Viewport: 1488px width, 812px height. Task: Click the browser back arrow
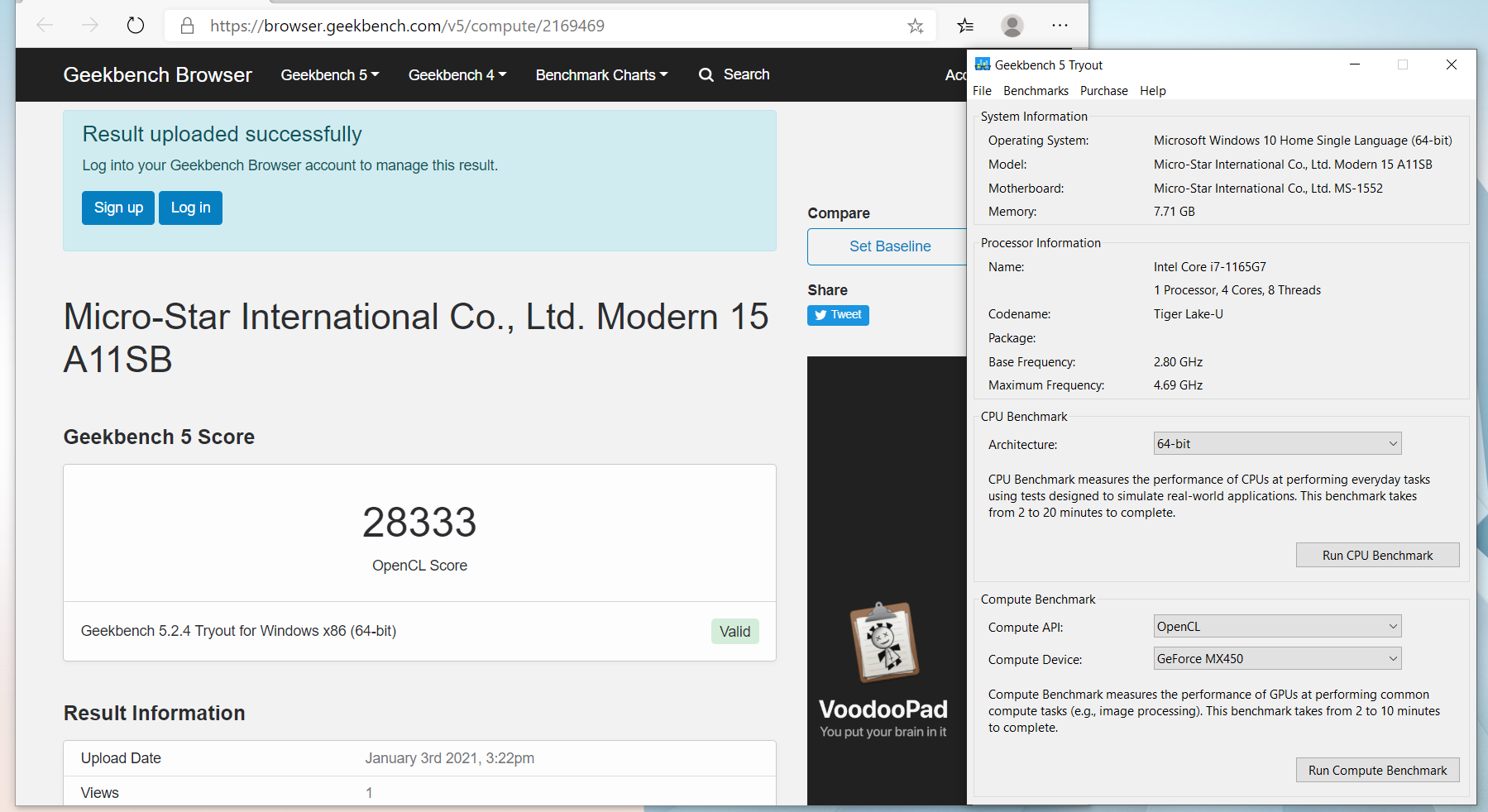[x=45, y=26]
